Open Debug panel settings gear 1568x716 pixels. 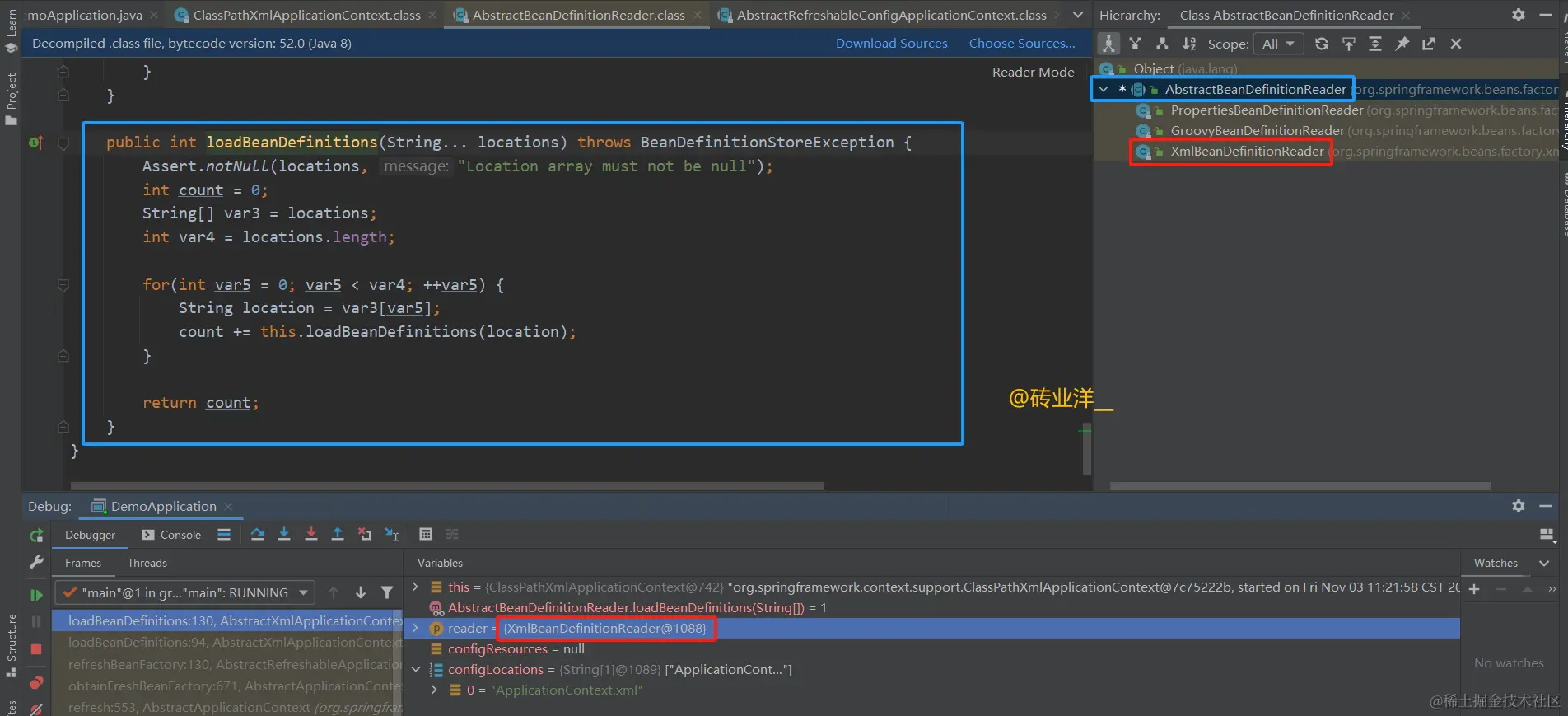pos(1519,506)
